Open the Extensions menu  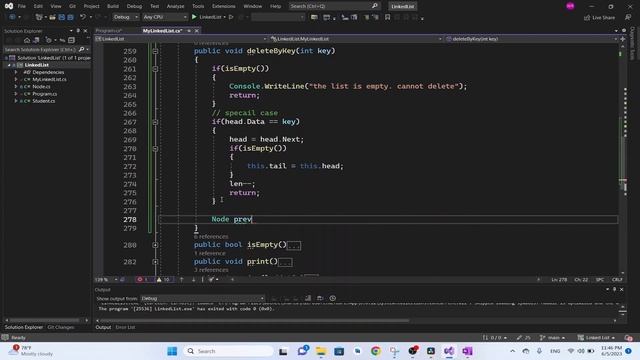pos(224,6)
